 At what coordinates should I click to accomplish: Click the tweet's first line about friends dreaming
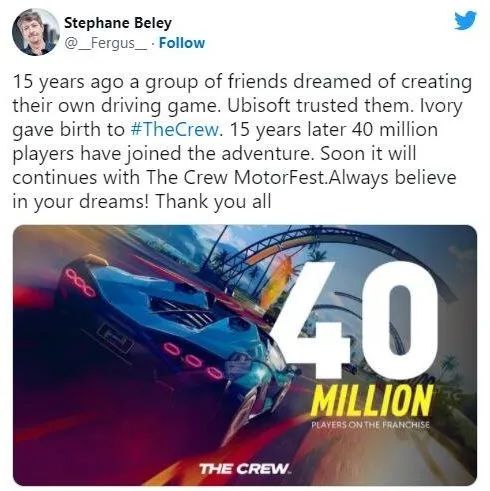[242, 82]
